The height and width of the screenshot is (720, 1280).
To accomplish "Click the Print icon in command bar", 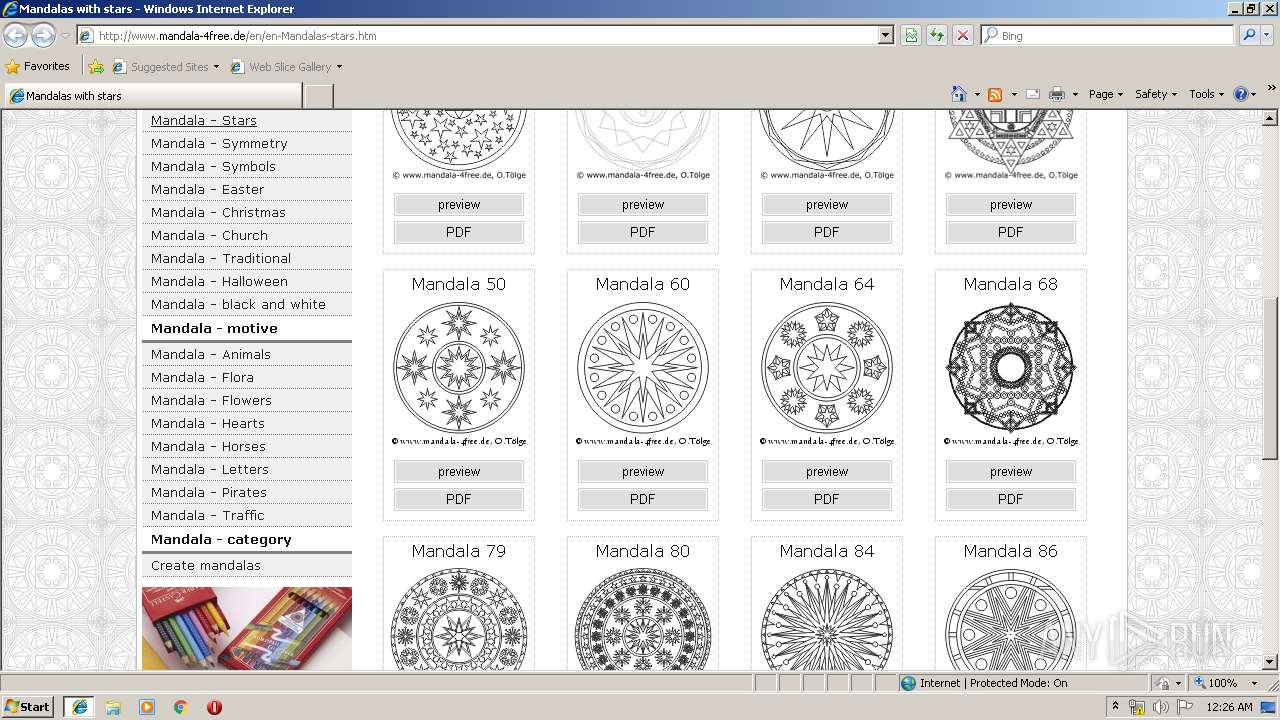I will (1057, 94).
